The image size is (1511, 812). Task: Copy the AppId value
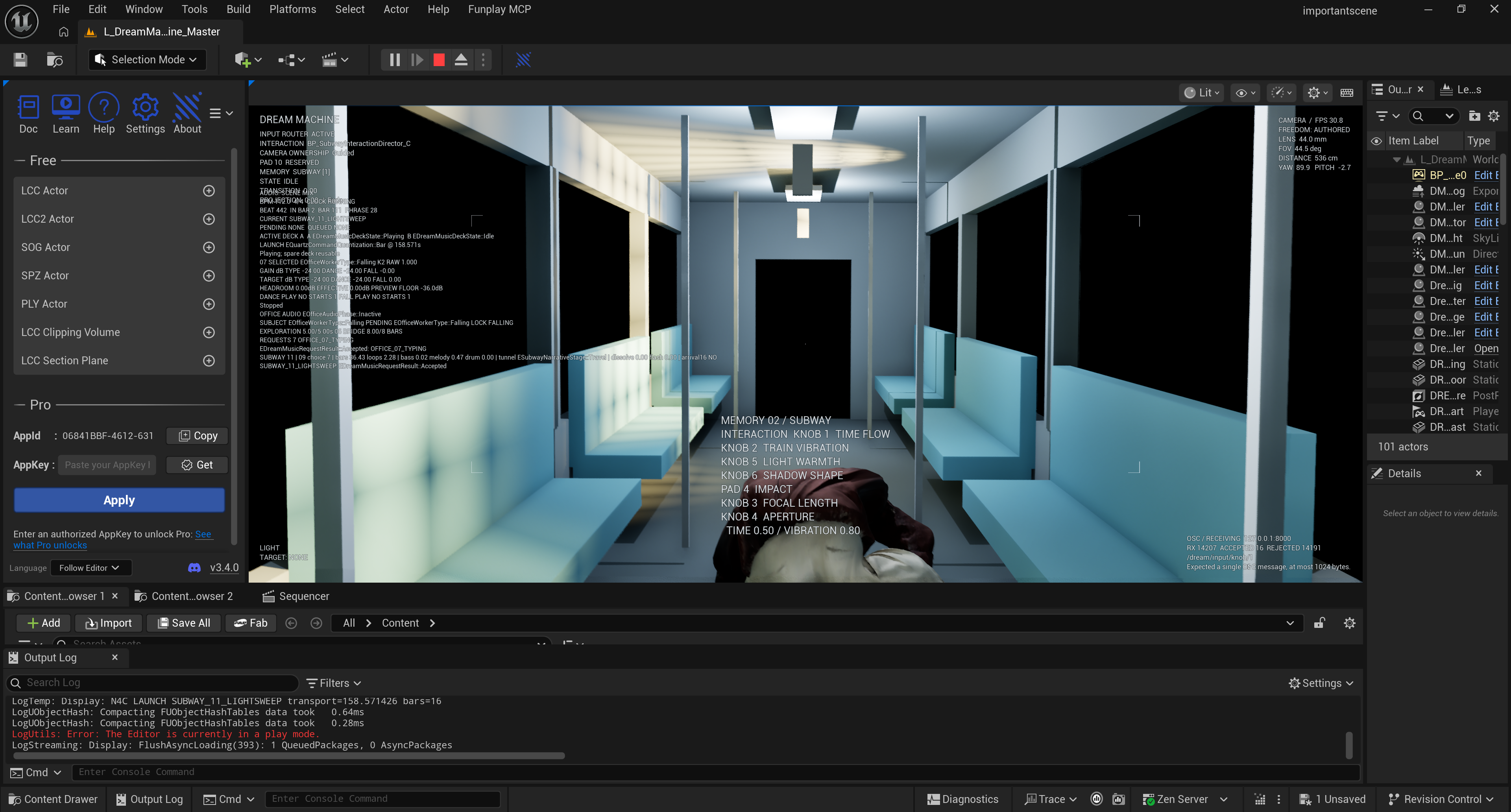click(x=197, y=436)
